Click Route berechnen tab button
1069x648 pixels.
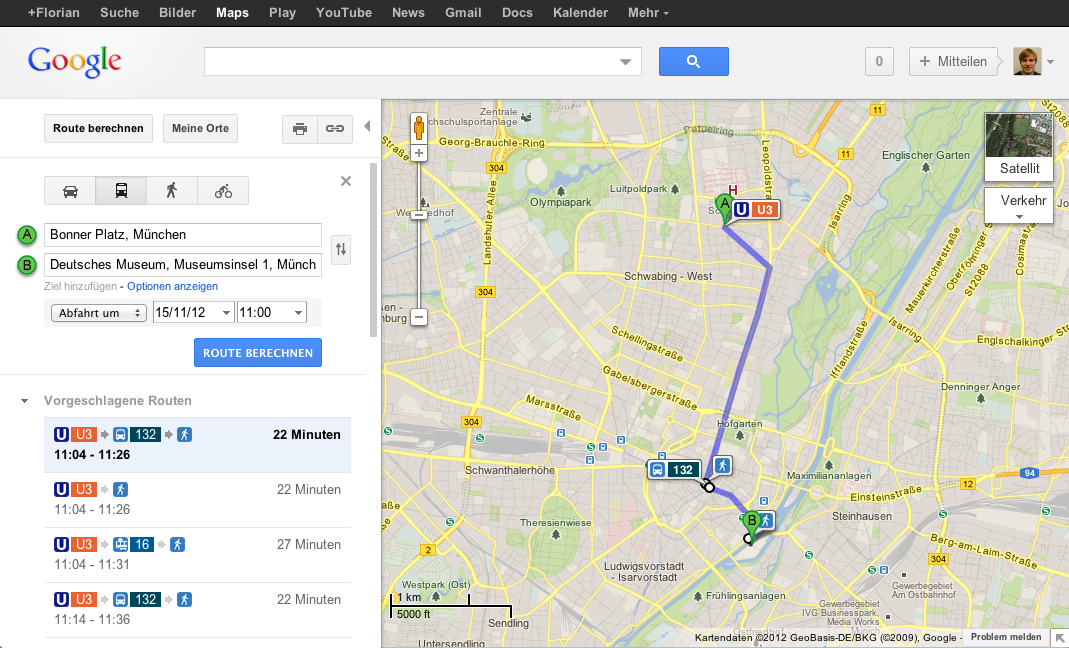pyautogui.click(x=98, y=128)
